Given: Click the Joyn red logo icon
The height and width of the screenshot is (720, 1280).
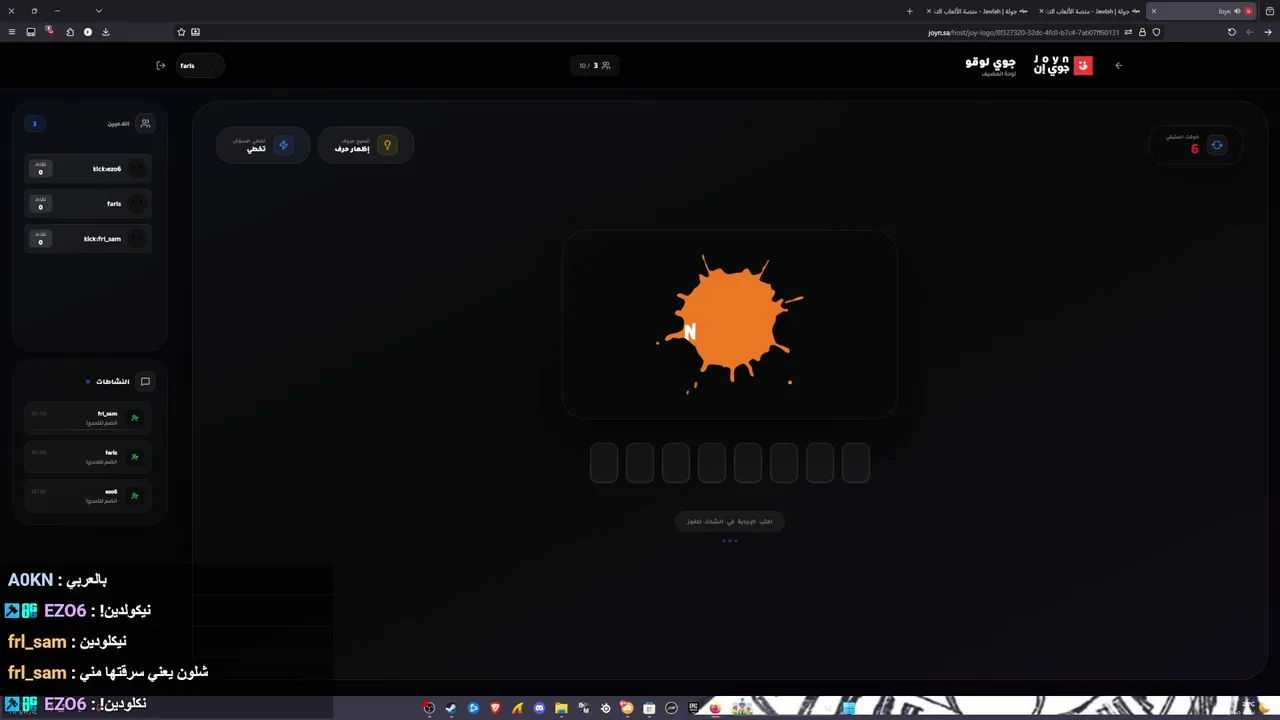Looking at the screenshot, I should 1082,65.
